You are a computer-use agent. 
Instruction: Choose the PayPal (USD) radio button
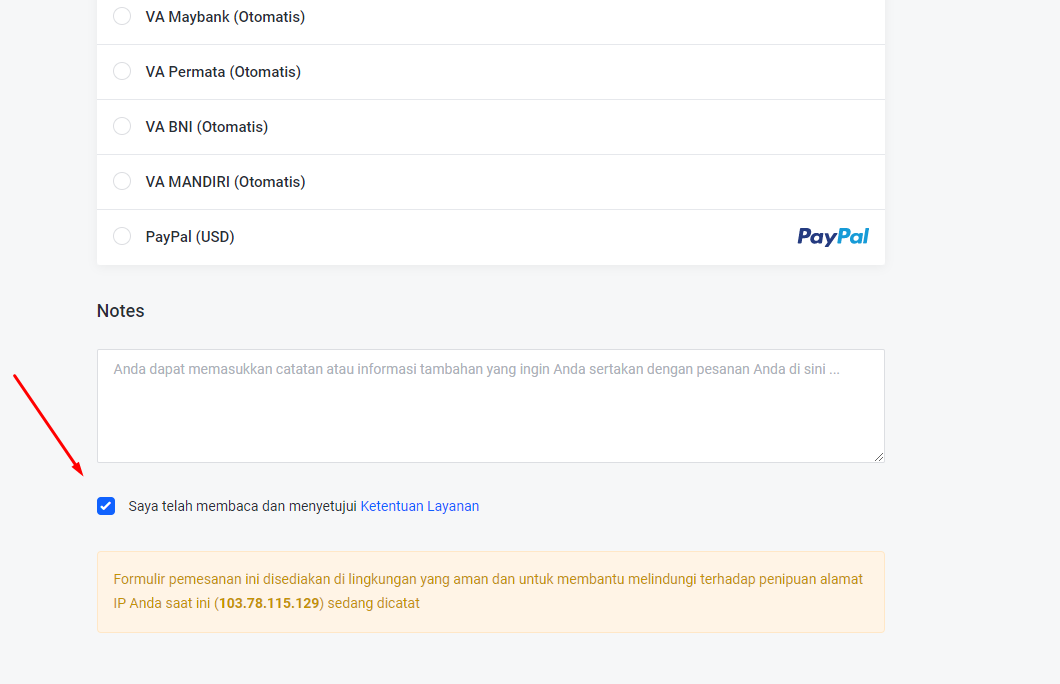(x=122, y=237)
